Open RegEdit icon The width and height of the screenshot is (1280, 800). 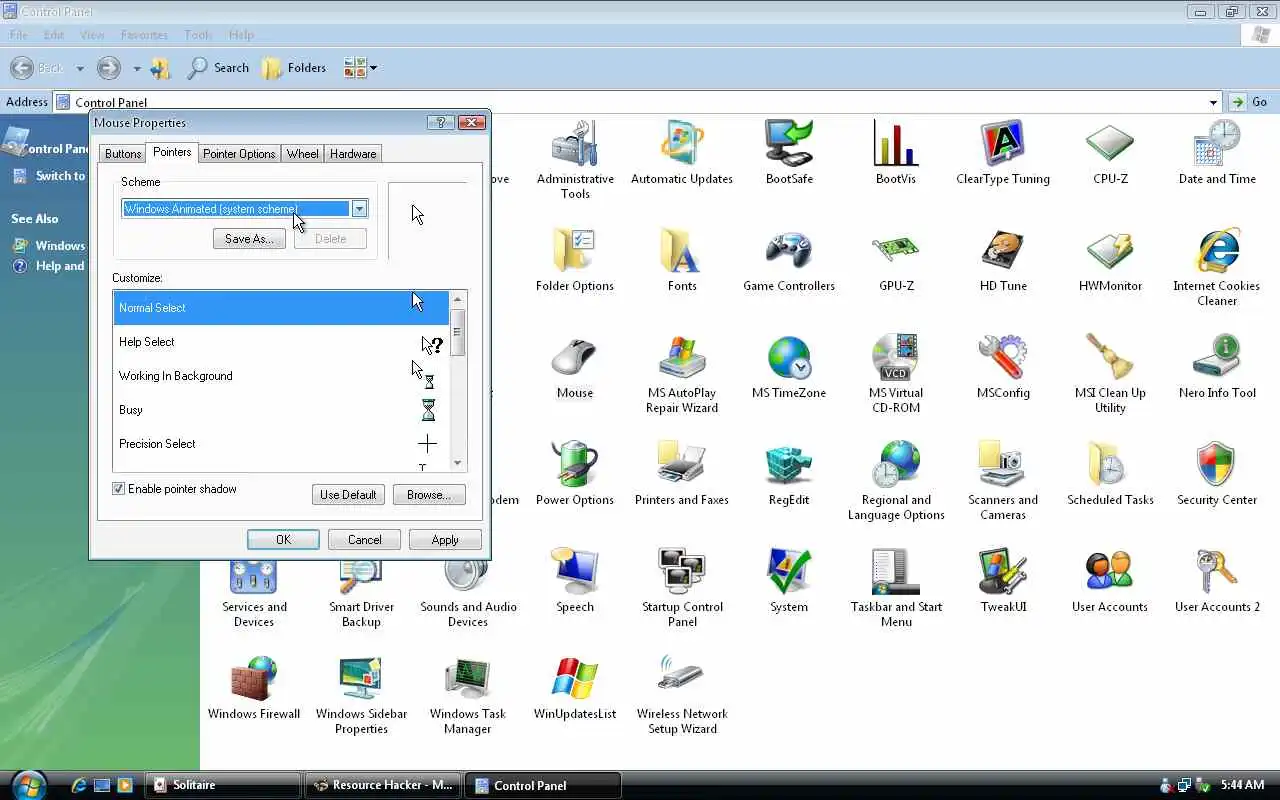pyautogui.click(x=789, y=466)
